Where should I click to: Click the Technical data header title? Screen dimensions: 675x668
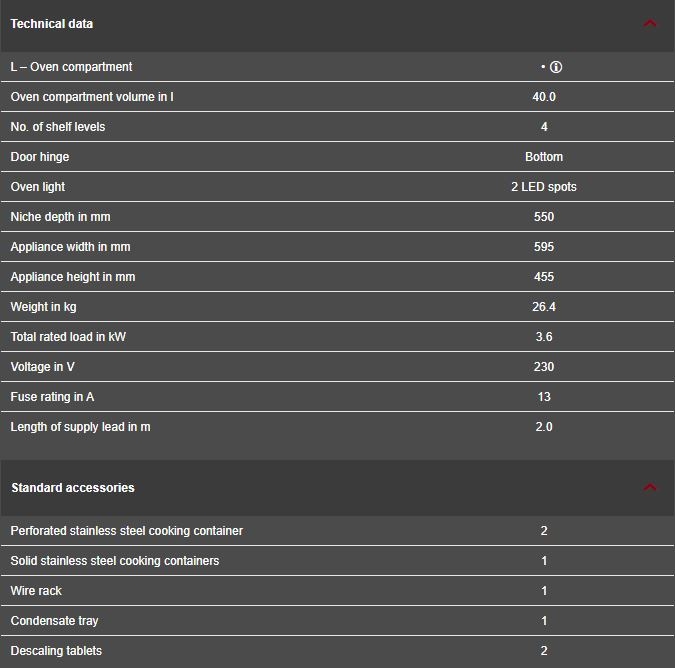tap(52, 24)
